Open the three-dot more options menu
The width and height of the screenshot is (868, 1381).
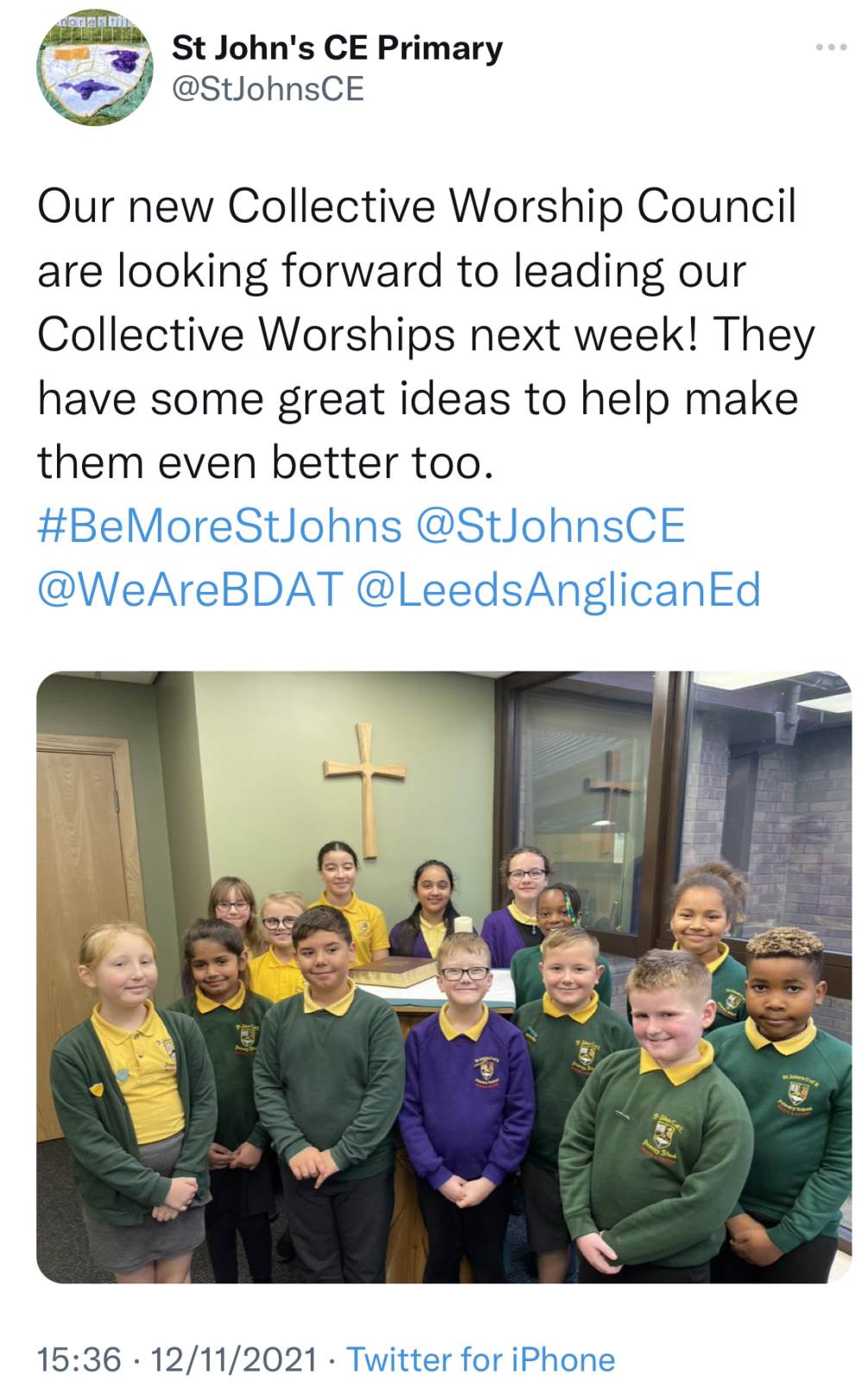click(x=831, y=47)
